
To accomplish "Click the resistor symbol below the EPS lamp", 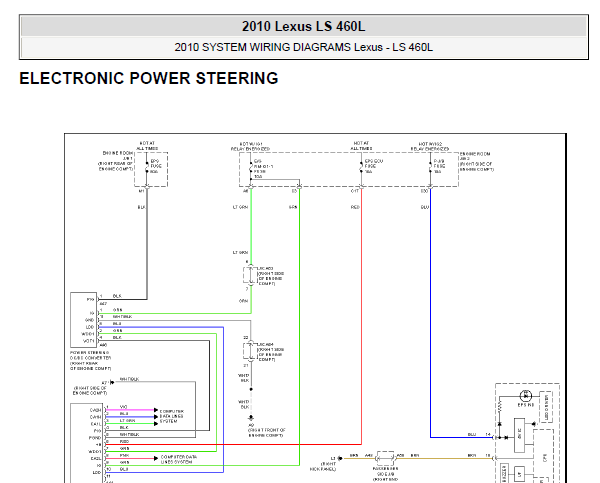I will 499,408.
